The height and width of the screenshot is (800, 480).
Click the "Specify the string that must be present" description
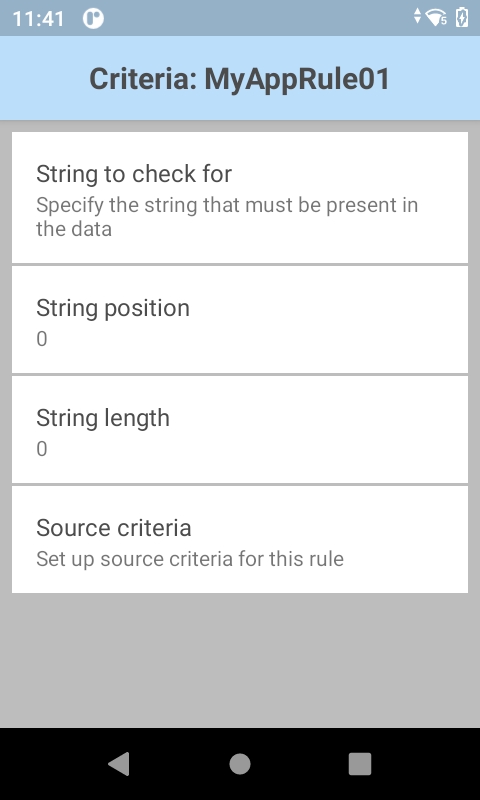(x=227, y=216)
